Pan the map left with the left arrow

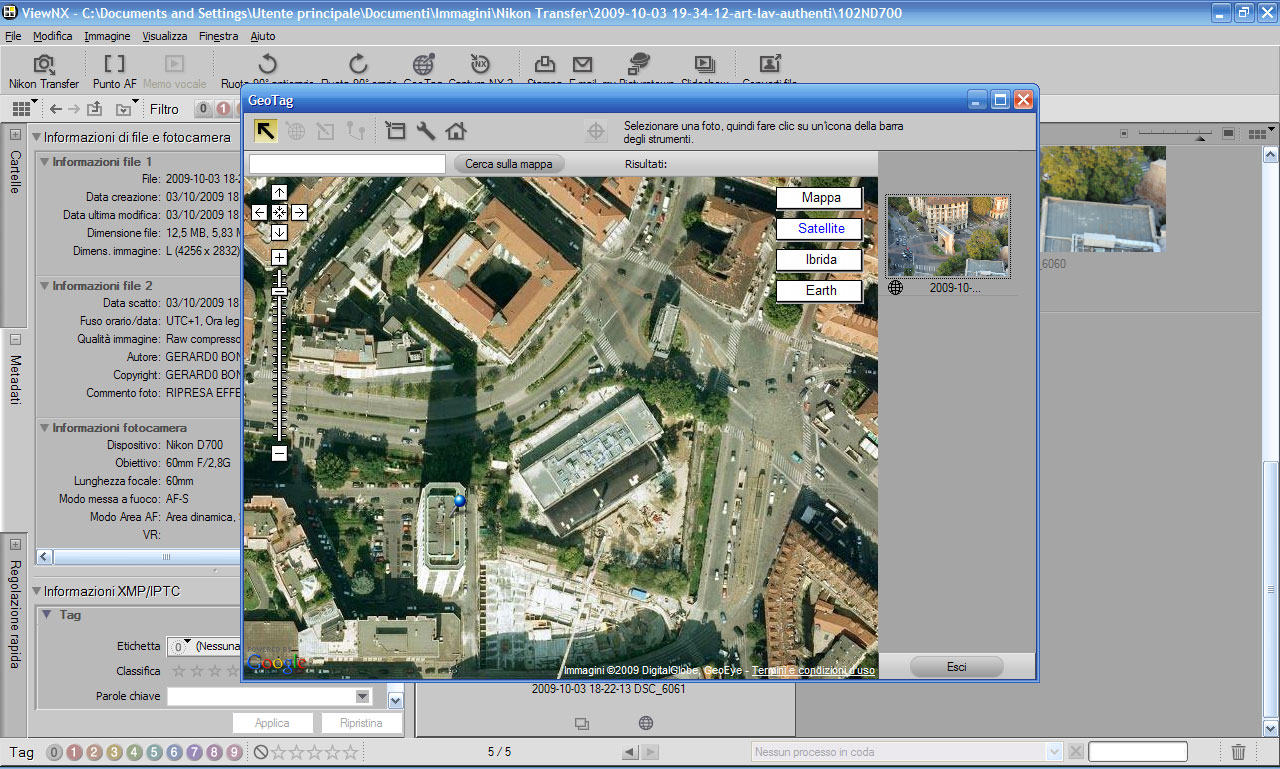[259, 212]
